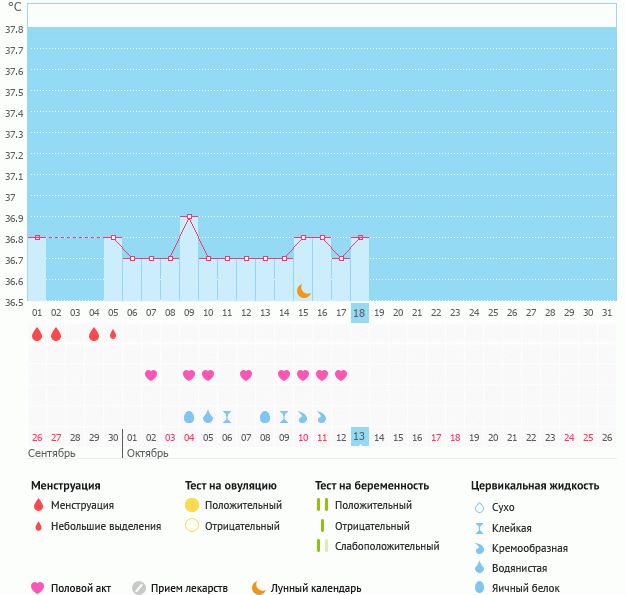Click the sticky fluid icon on cycle day 11
The height and width of the screenshot is (595, 626).
227,416
